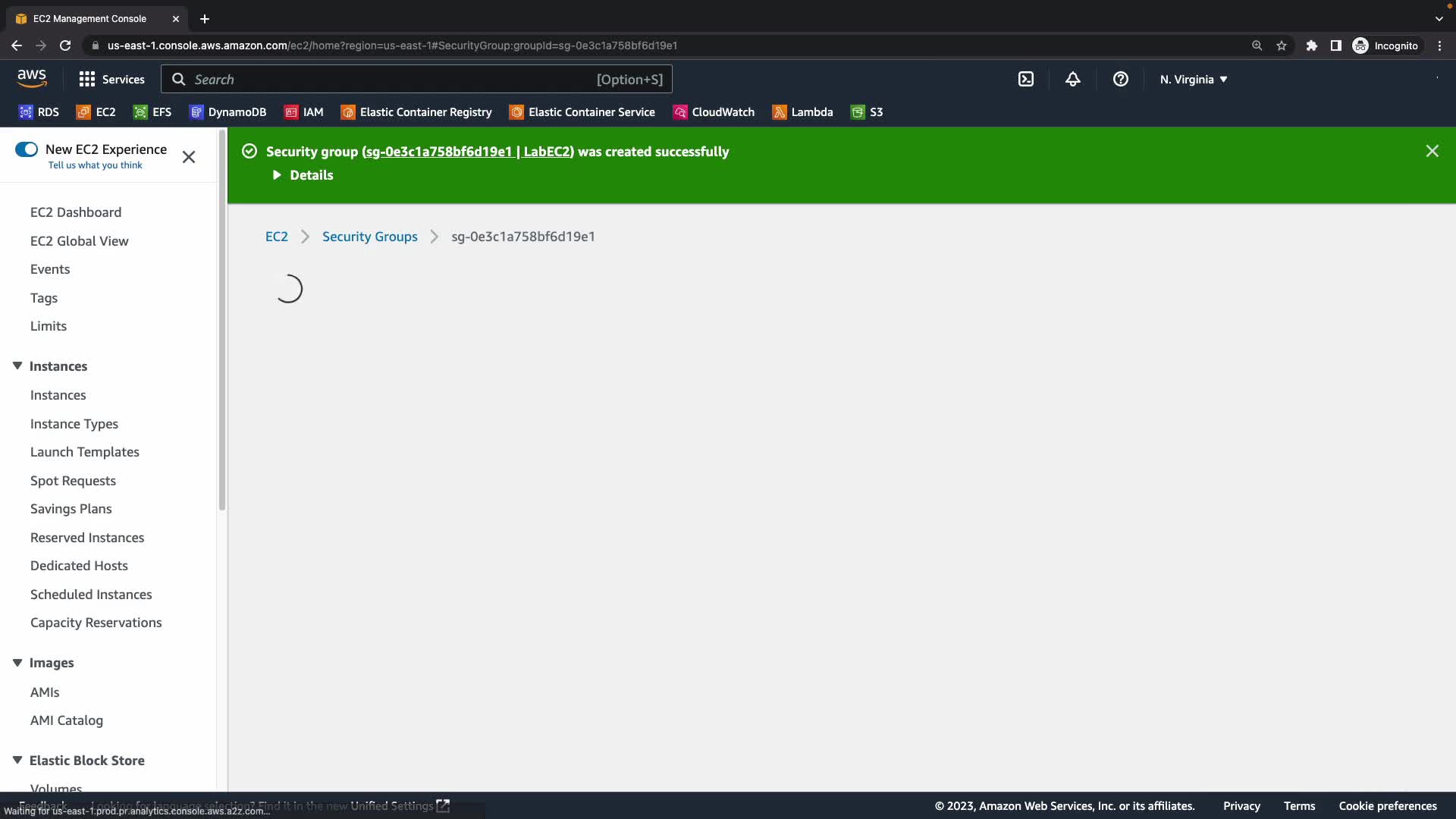Open the RDS shortcut in favorites bar
The height and width of the screenshot is (819, 1456).
tap(39, 112)
